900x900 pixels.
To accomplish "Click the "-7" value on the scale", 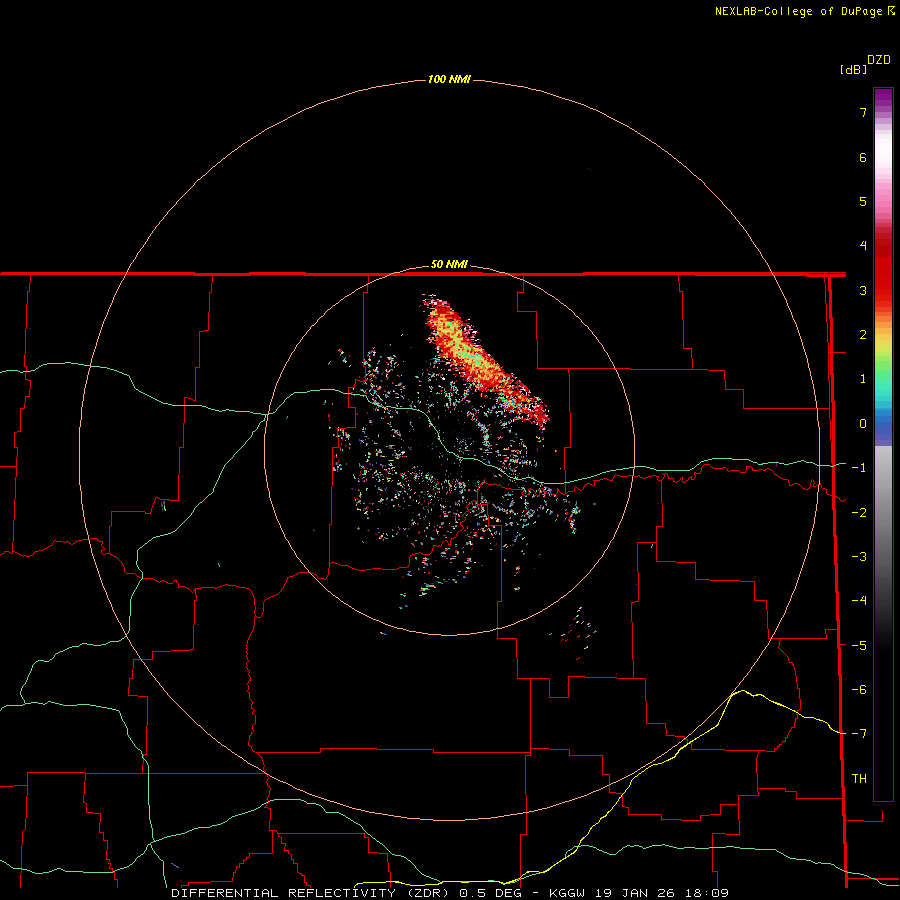I will pyautogui.click(x=859, y=734).
